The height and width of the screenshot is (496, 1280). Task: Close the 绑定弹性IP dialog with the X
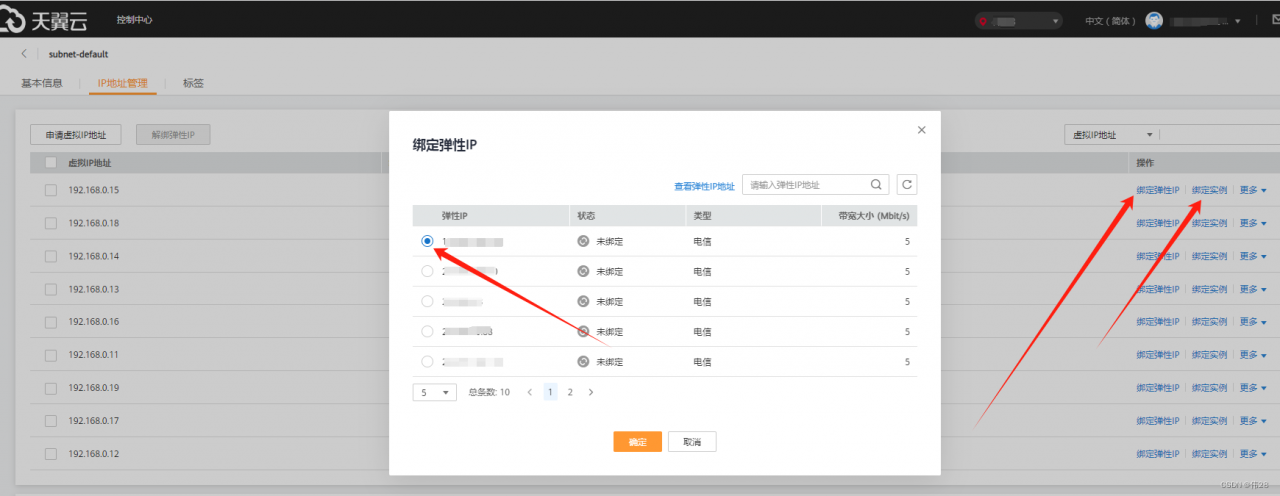click(921, 130)
